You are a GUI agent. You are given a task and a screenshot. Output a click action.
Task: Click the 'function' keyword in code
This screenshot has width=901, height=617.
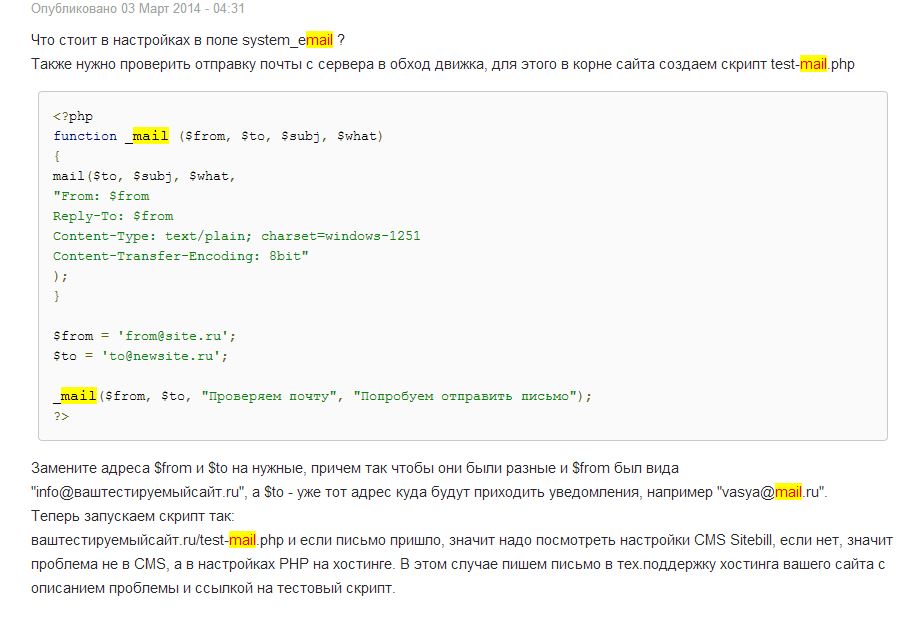[85, 136]
